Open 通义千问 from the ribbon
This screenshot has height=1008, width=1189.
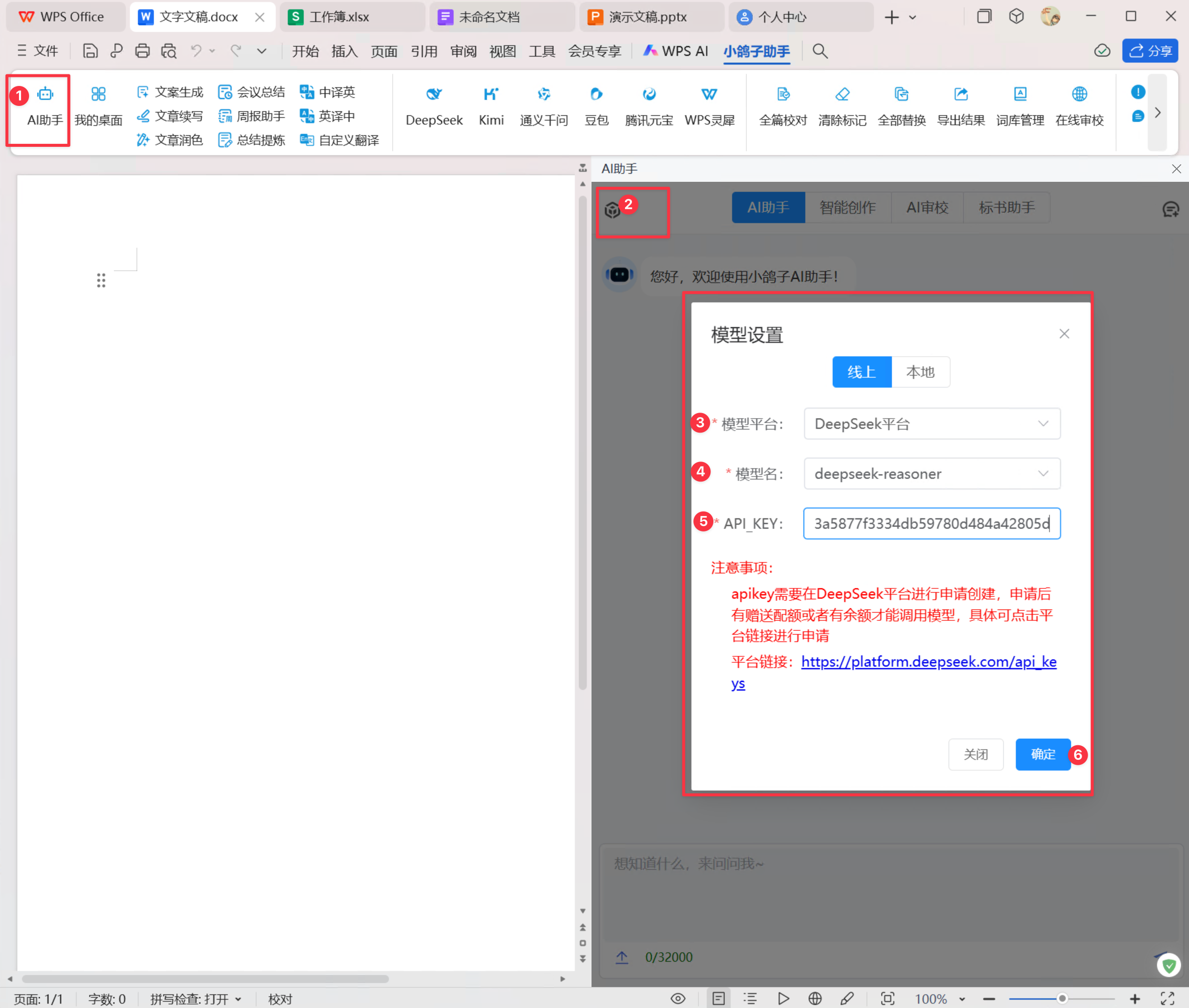pos(544,107)
